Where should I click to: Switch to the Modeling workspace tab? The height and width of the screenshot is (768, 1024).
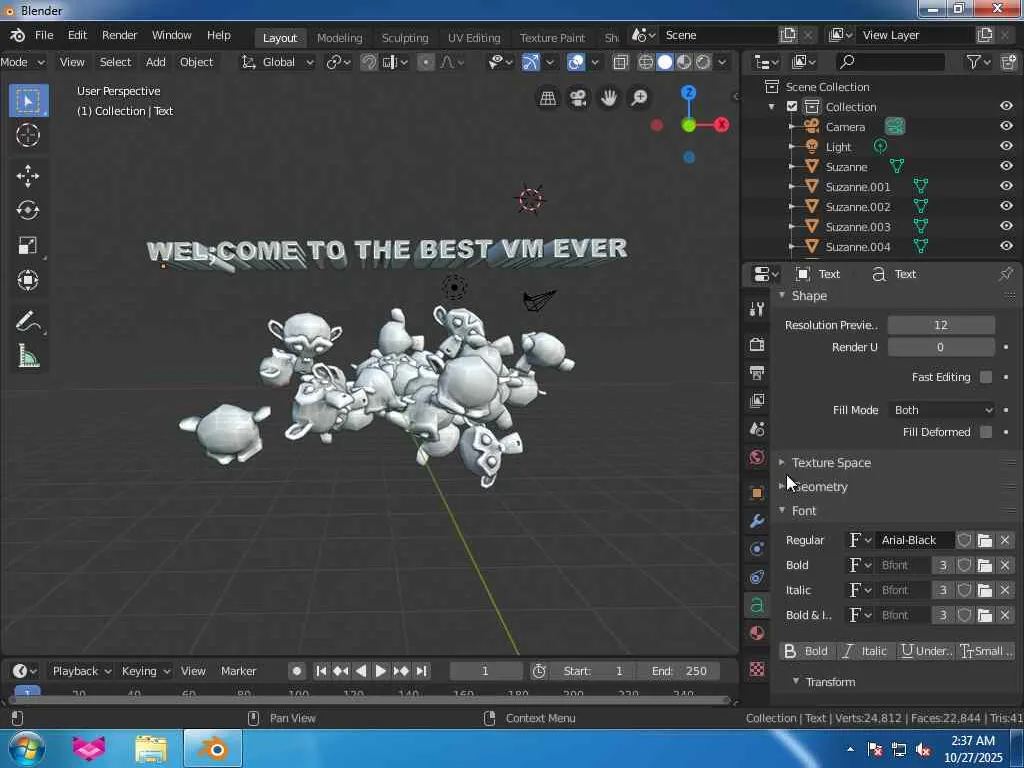pyautogui.click(x=340, y=38)
